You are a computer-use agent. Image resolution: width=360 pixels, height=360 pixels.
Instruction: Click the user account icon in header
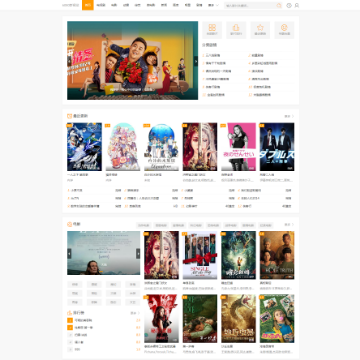(297, 5)
